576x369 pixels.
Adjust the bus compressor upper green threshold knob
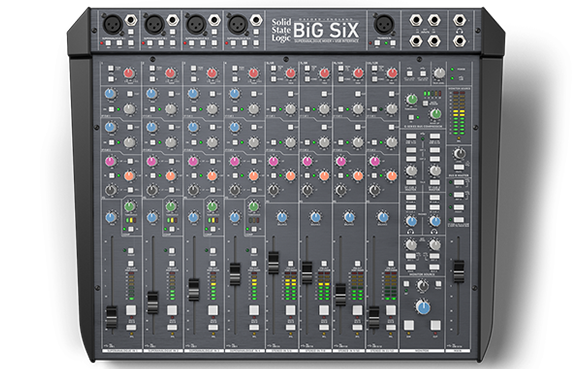(x=412, y=99)
